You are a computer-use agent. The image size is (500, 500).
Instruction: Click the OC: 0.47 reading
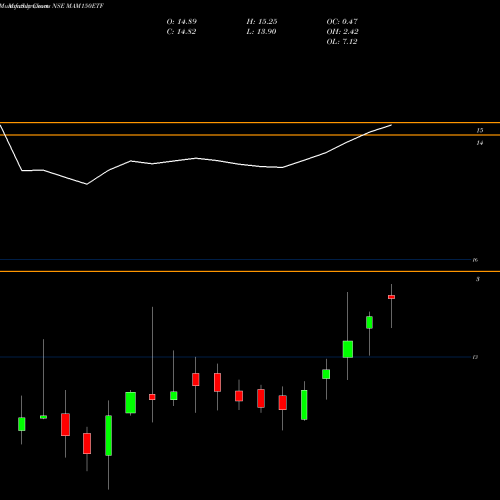click(342, 22)
